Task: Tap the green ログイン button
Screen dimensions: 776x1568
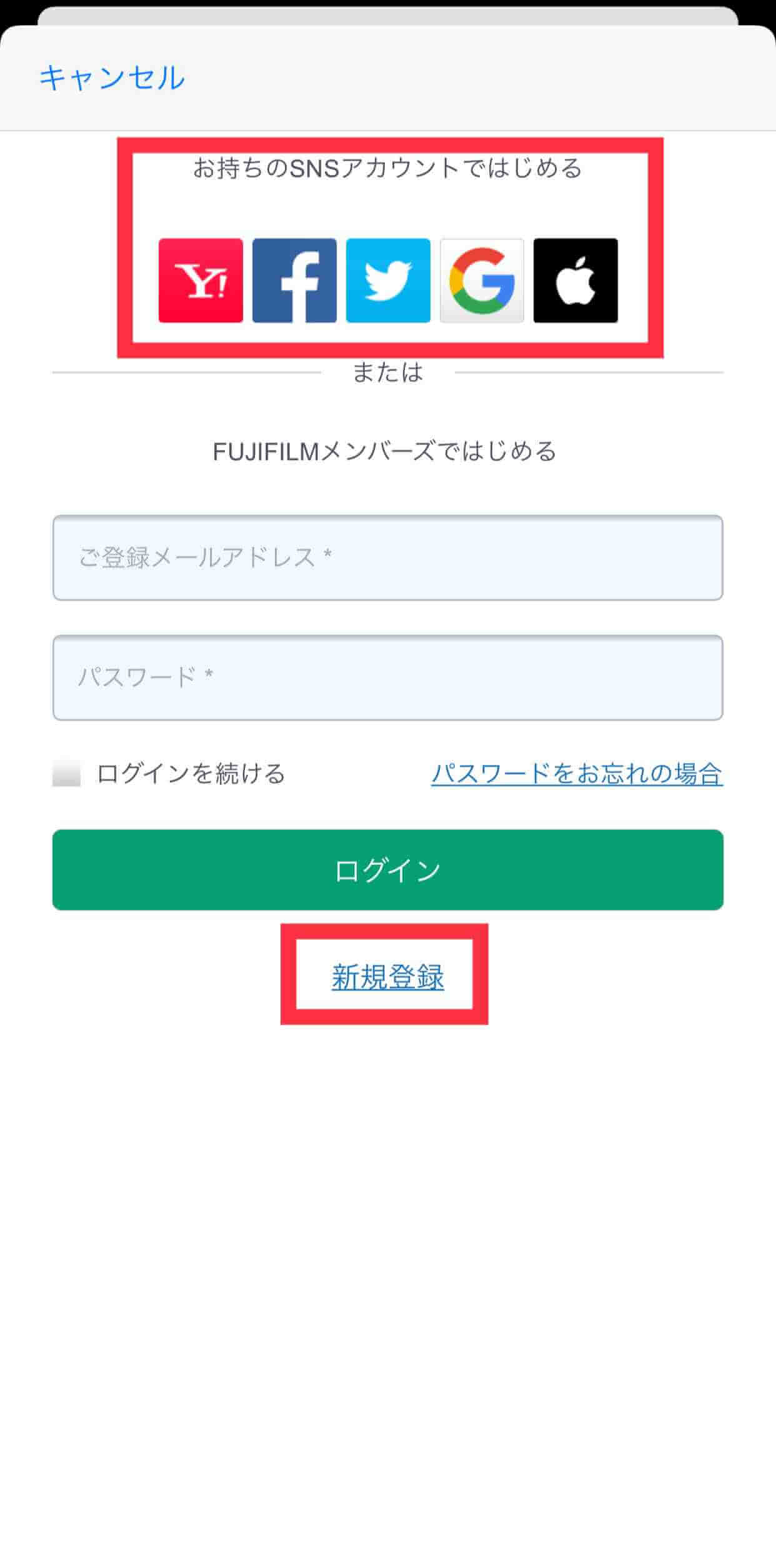Action: (x=388, y=870)
